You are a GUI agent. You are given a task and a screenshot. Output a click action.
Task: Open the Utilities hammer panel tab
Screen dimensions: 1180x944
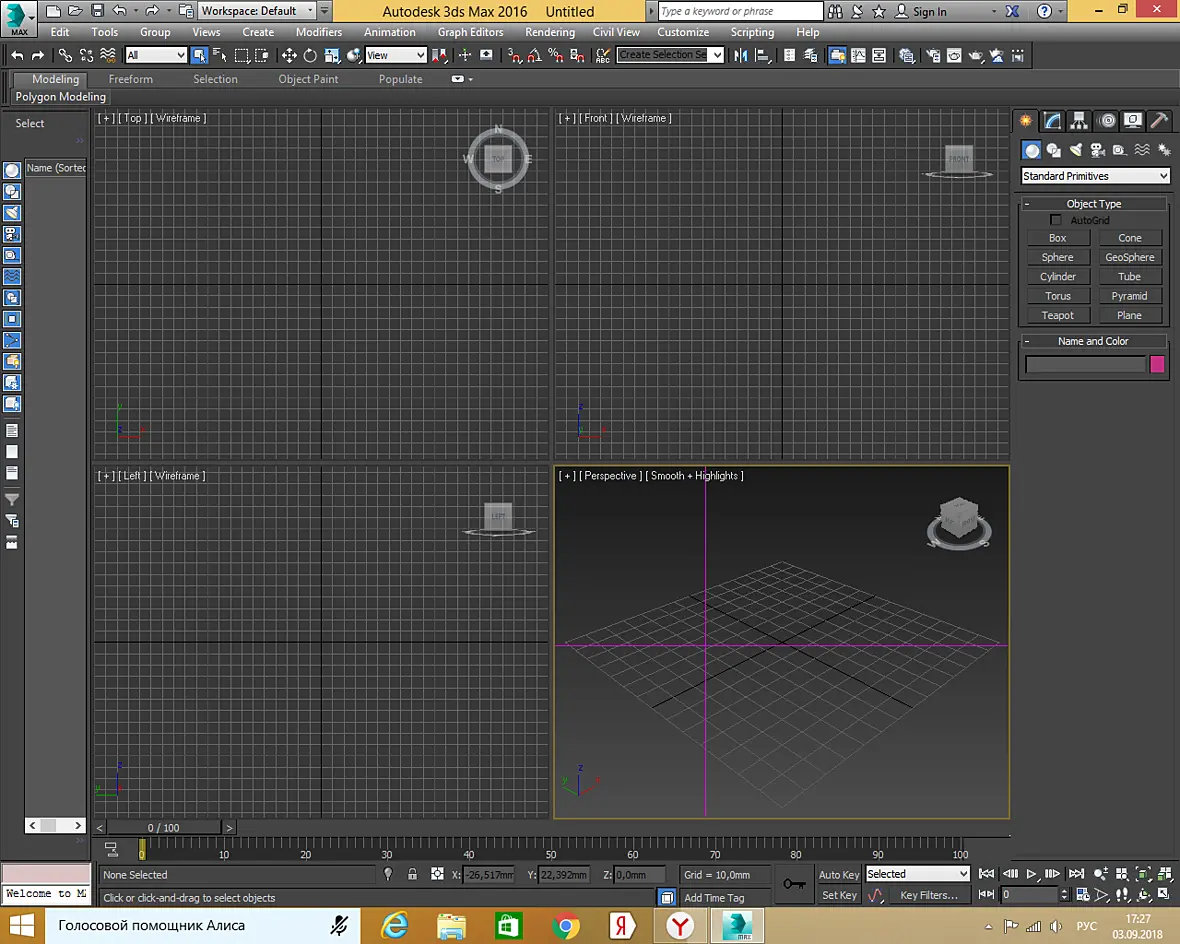1160,120
